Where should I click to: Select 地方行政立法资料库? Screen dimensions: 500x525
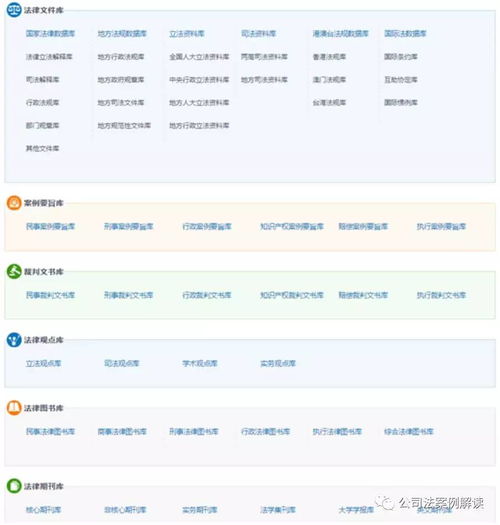coord(199,125)
